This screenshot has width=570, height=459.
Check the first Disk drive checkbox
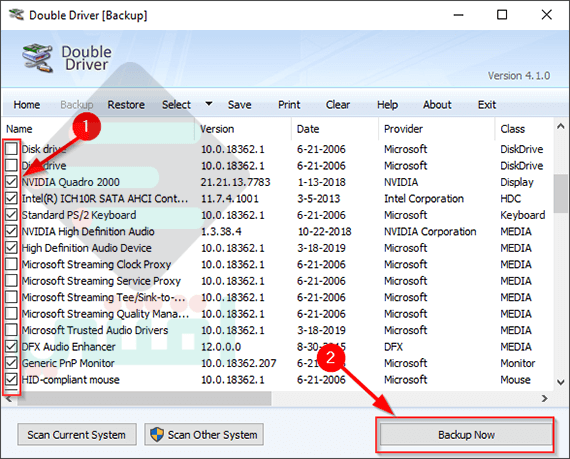[11, 149]
